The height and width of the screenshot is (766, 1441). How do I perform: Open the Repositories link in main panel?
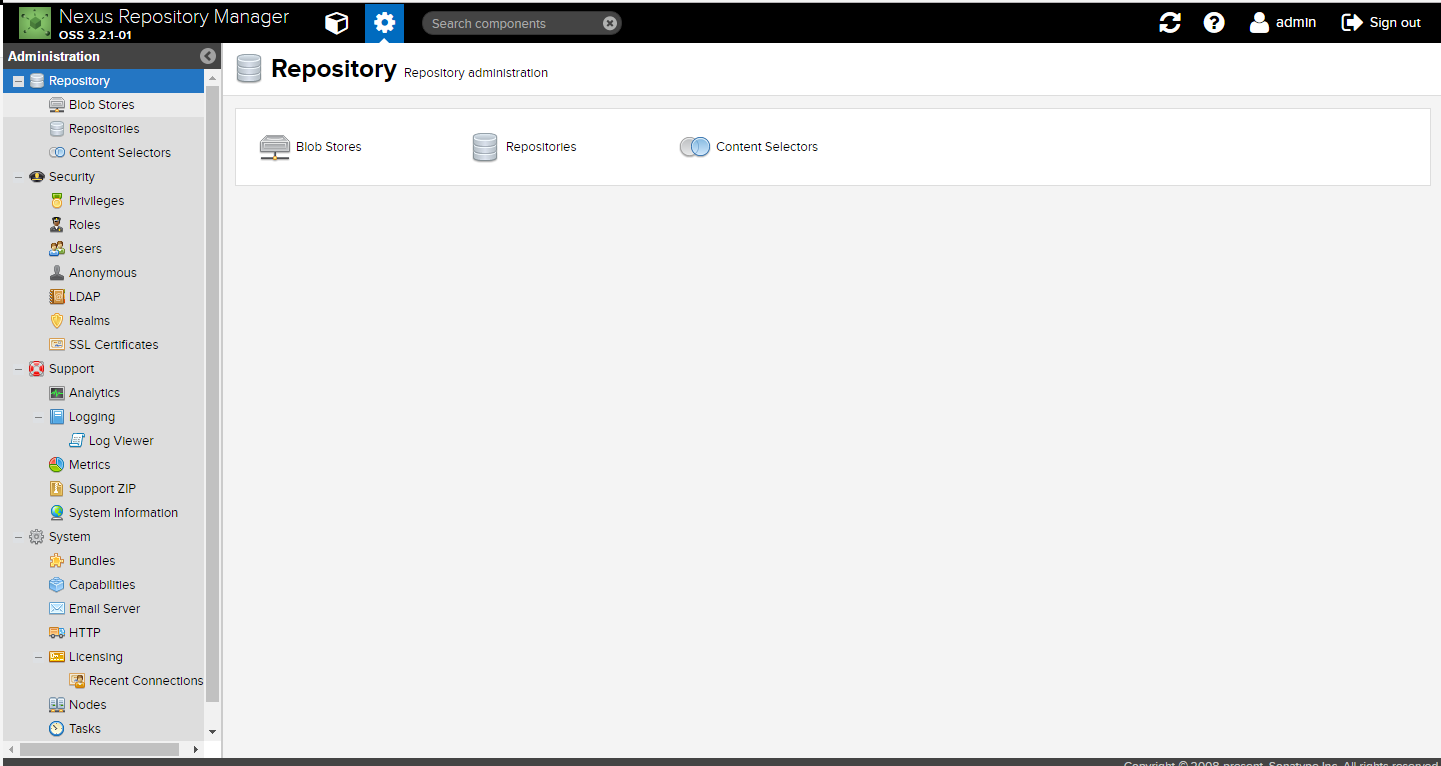(541, 147)
